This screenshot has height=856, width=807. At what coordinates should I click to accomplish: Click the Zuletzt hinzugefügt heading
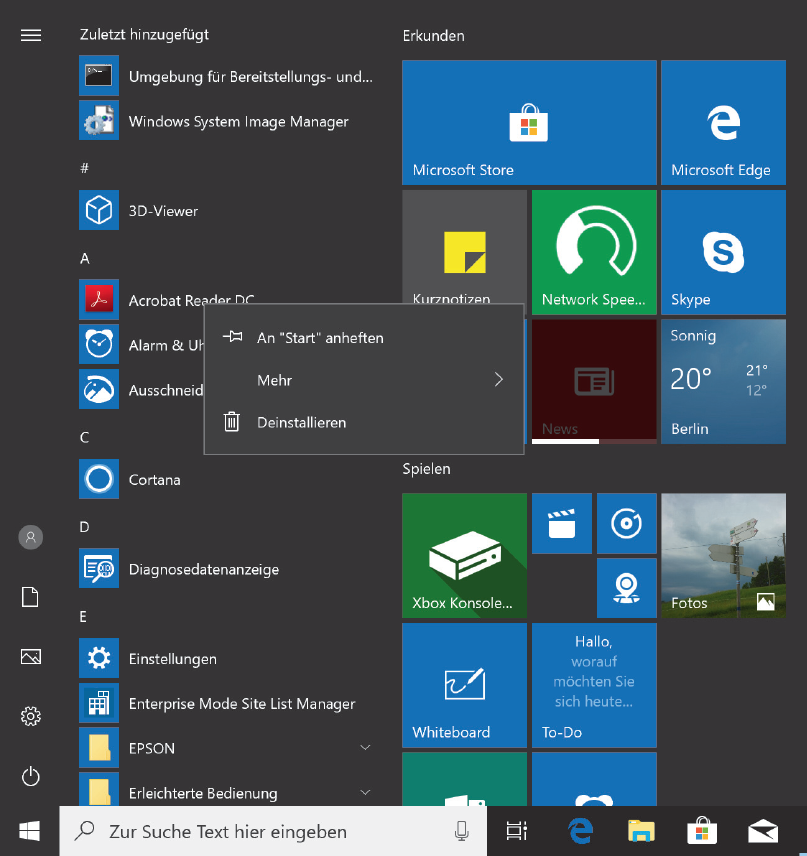tap(144, 34)
